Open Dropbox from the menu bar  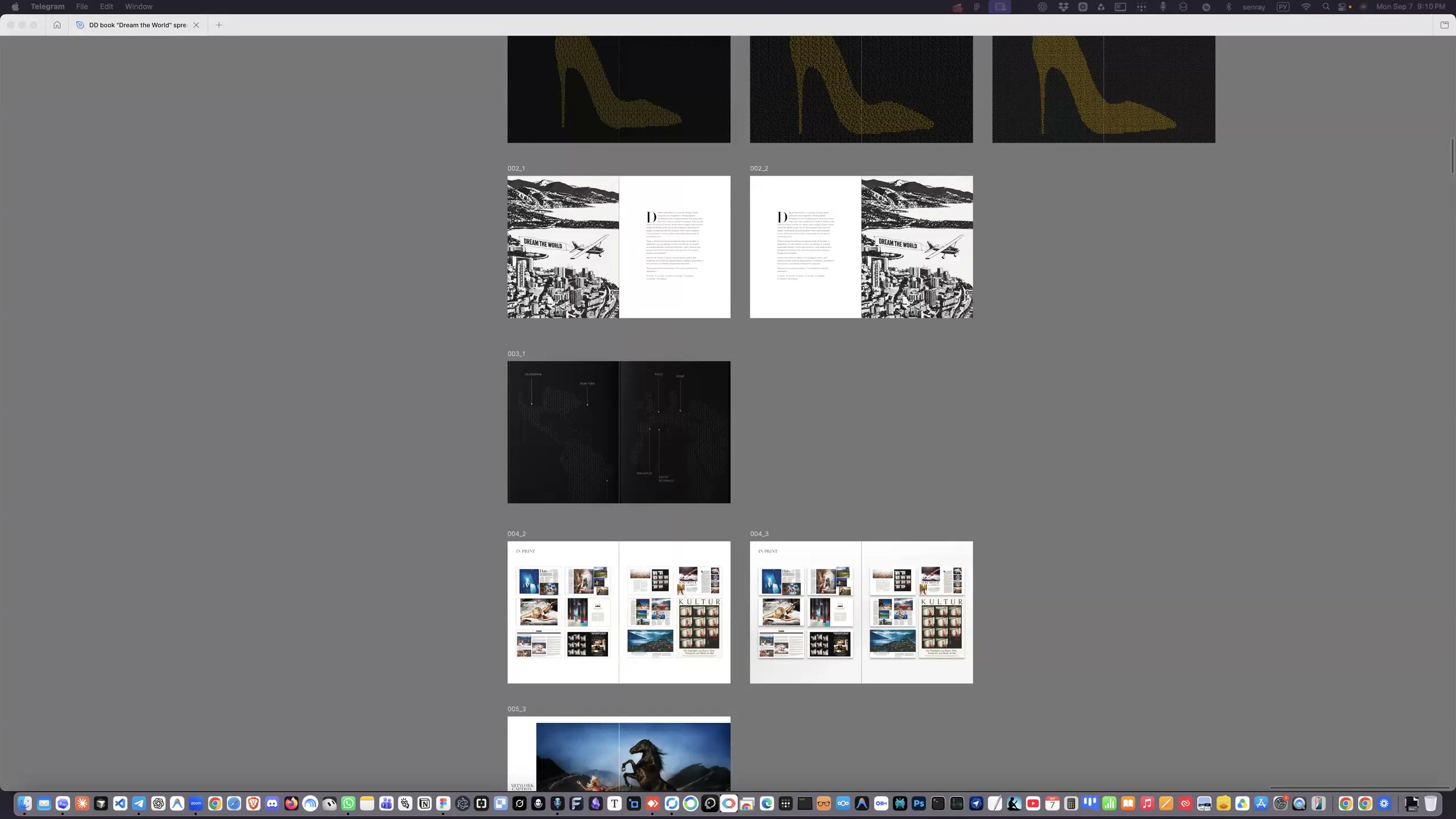[x=1063, y=7]
